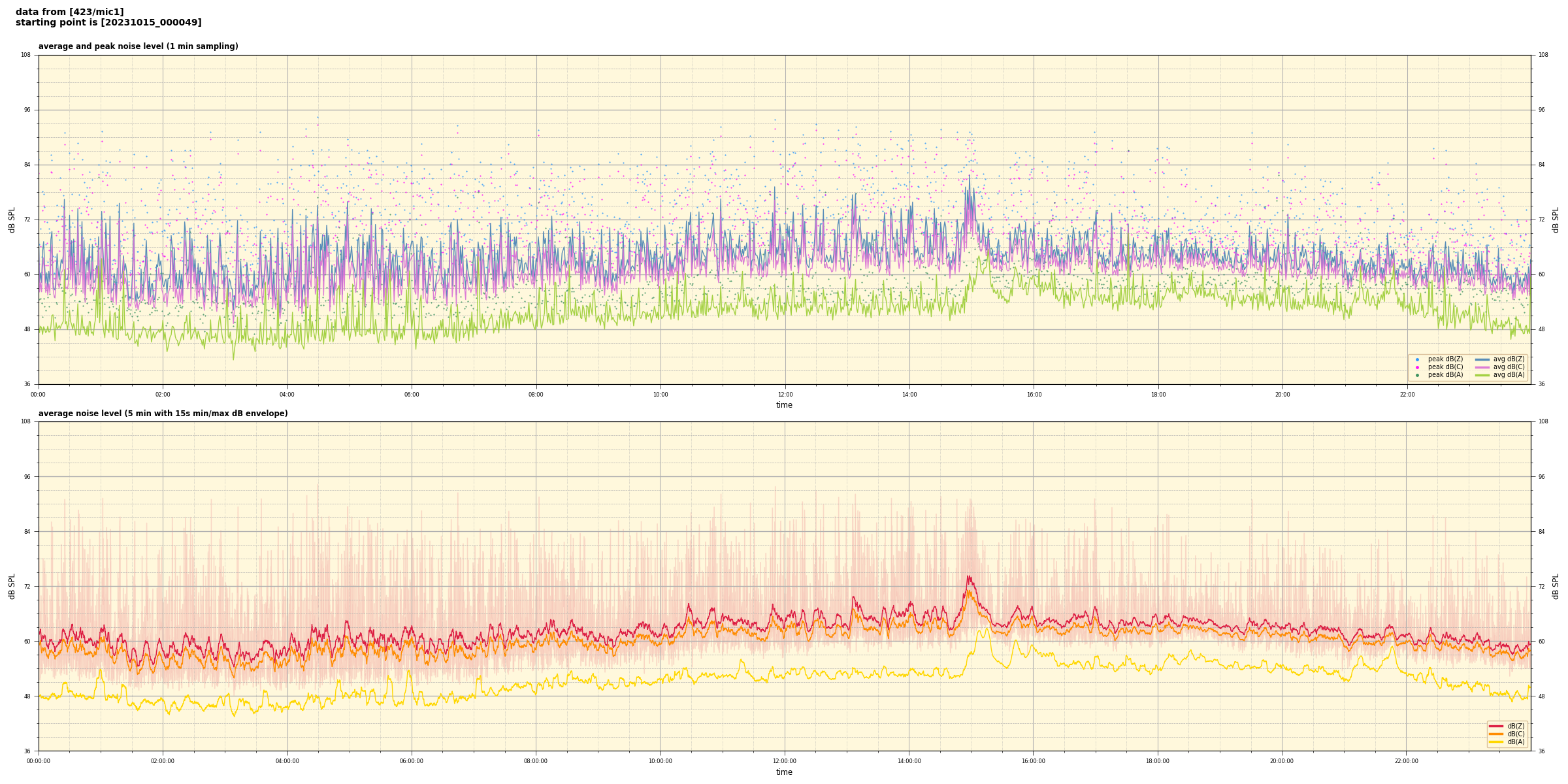The height and width of the screenshot is (784, 1568).
Task: Click the peak dB(Z) legend marker
Action: pos(1417,359)
